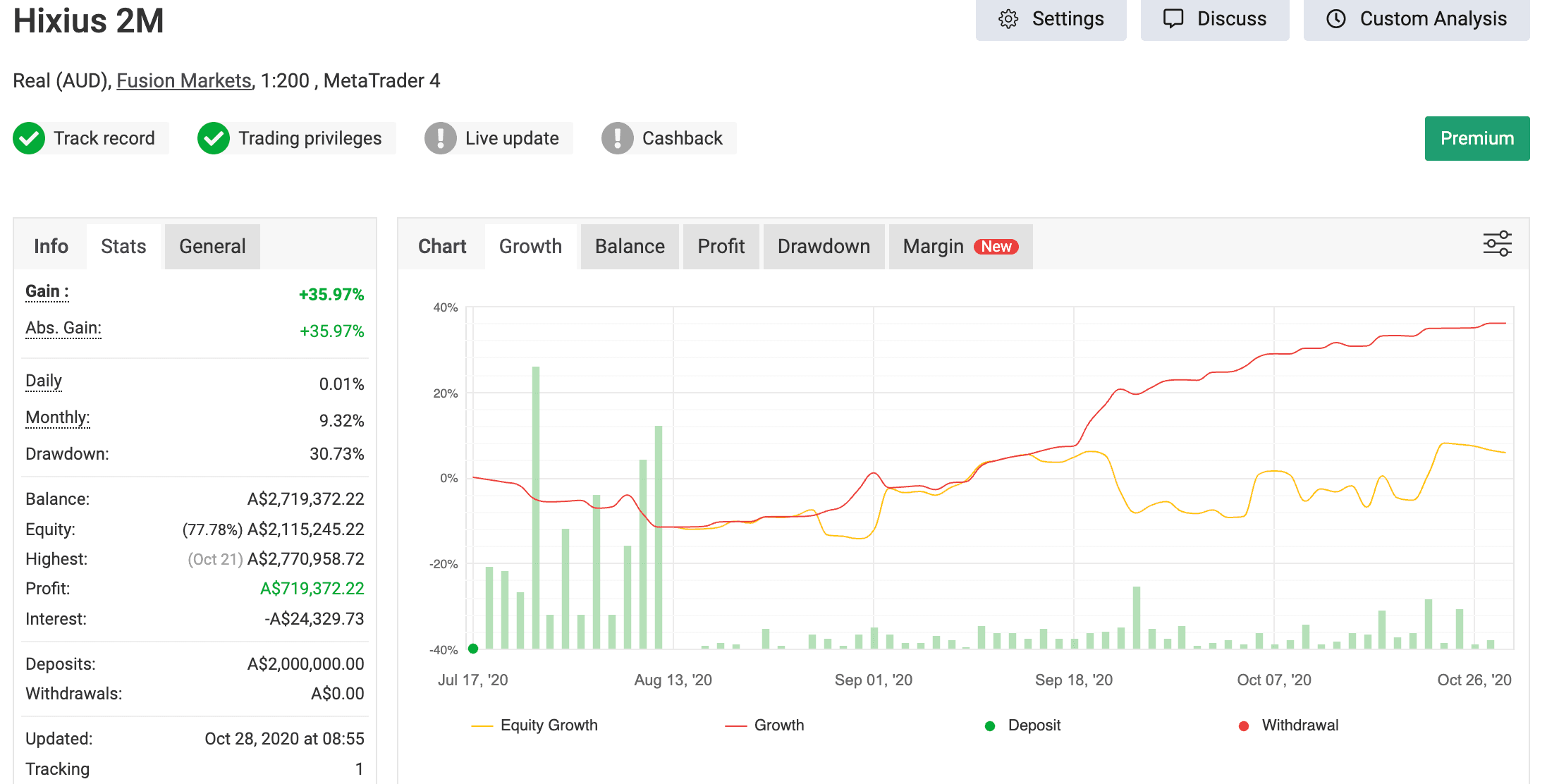Click the Aug 13, '20 x-axis label

tap(673, 680)
